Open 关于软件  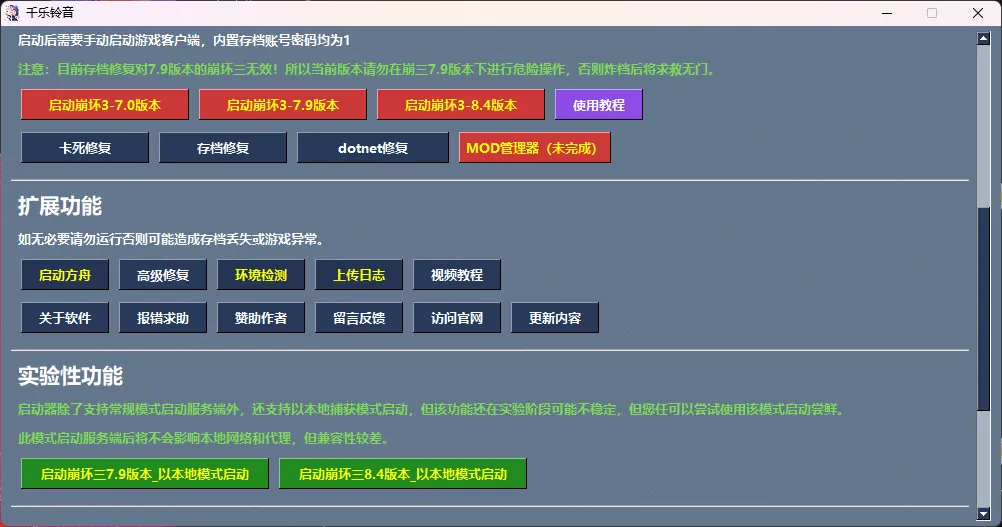[65, 317]
